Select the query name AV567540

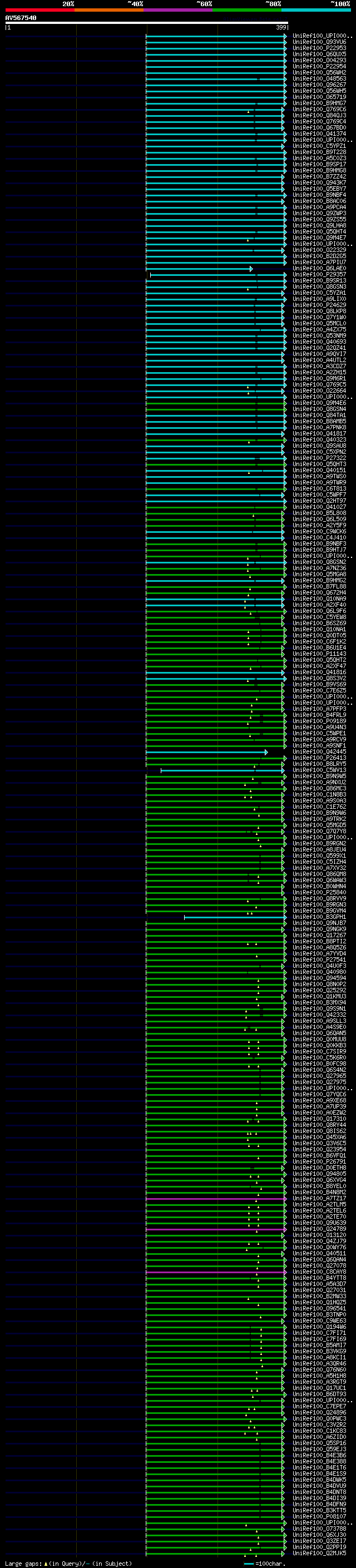click(x=21, y=18)
